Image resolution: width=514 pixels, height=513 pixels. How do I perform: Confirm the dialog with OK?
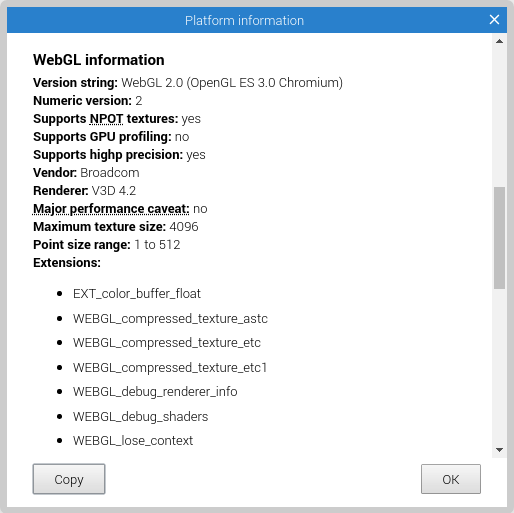451,479
